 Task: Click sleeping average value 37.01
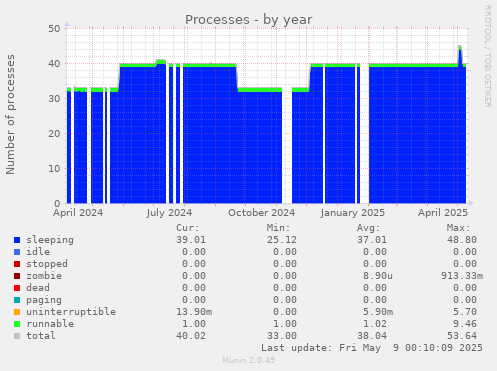coord(372,240)
